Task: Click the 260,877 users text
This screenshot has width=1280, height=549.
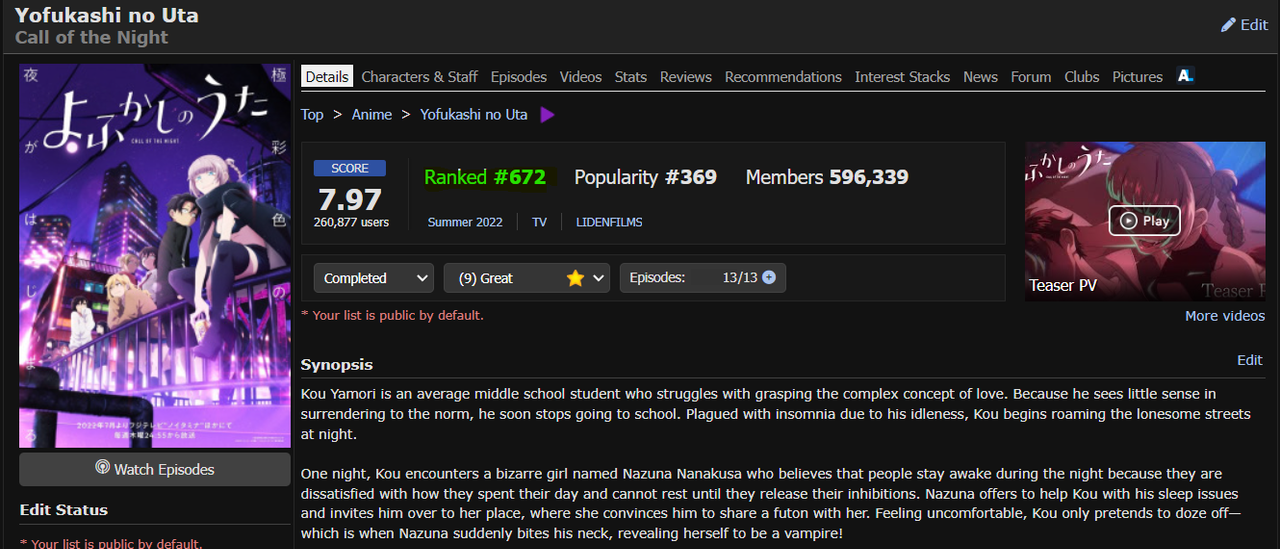Action: pyautogui.click(x=351, y=222)
